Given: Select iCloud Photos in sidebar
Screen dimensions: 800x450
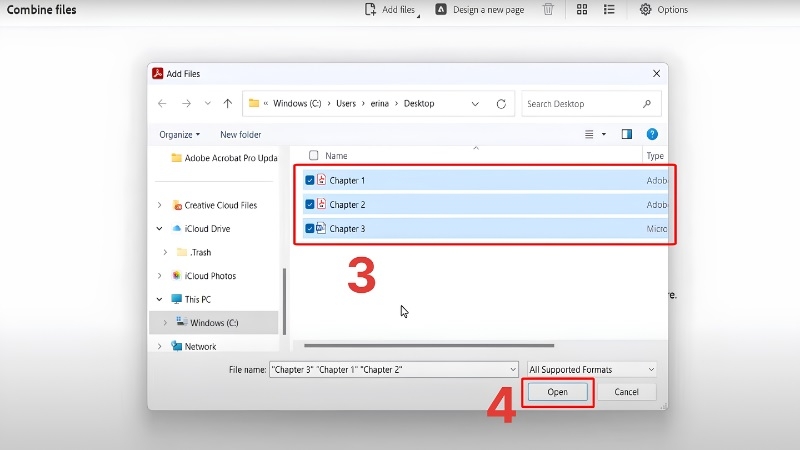Looking at the screenshot, I should coord(204,276).
